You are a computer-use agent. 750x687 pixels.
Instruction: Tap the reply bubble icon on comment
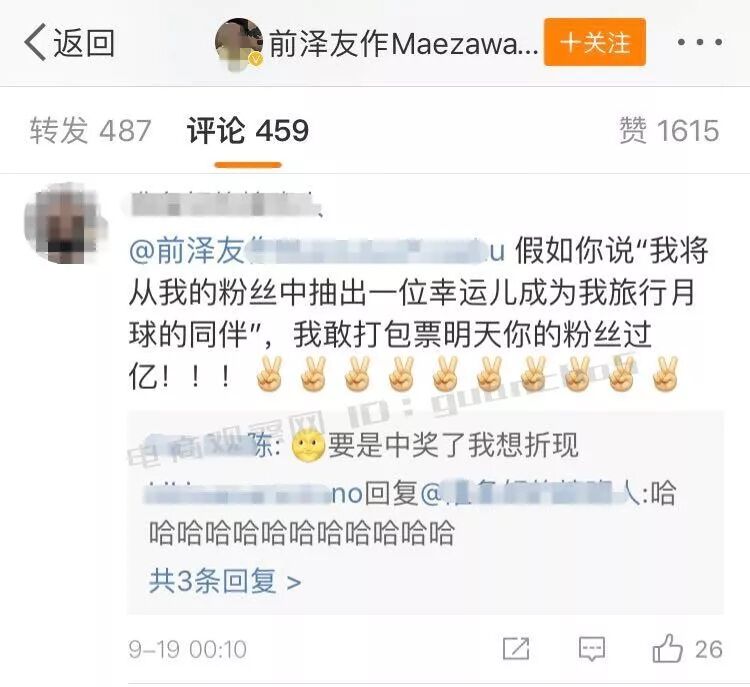coord(592,649)
